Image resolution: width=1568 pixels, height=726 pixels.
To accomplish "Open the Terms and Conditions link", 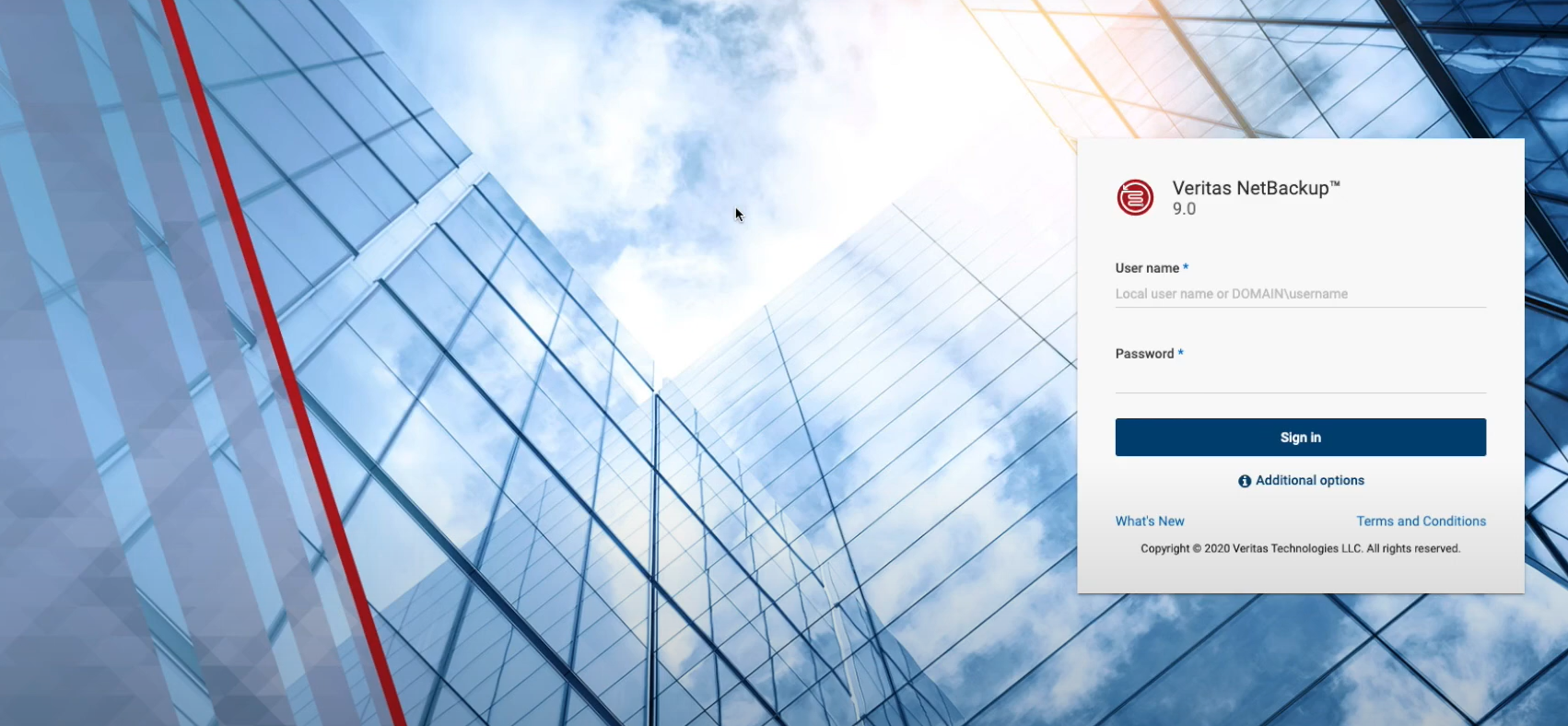I will (x=1421, y=521).
